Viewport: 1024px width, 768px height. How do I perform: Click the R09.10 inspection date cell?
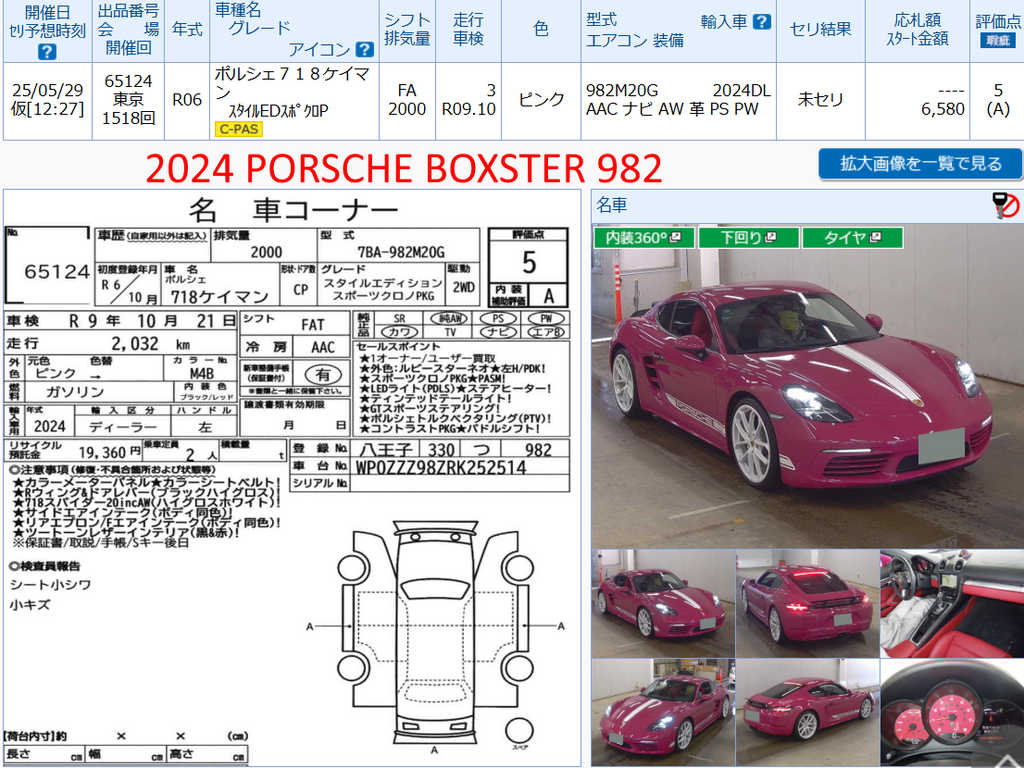pos(469,109)
